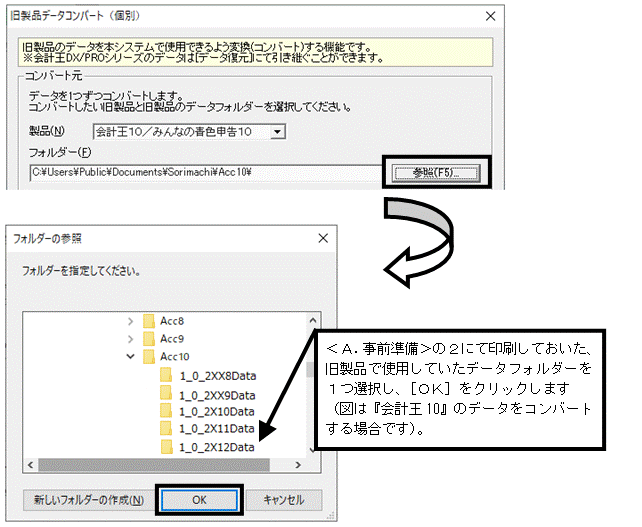
Task: Click the horizontal scroll right arrow
Action: tap(298, 465)
